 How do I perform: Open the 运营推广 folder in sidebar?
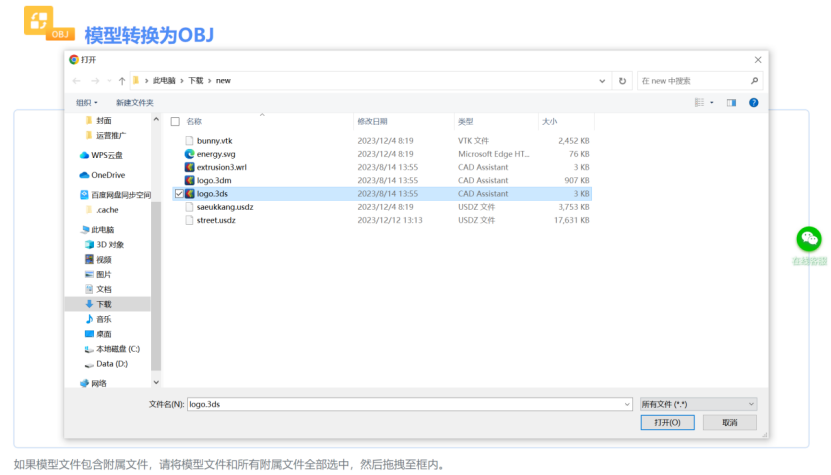105,135
